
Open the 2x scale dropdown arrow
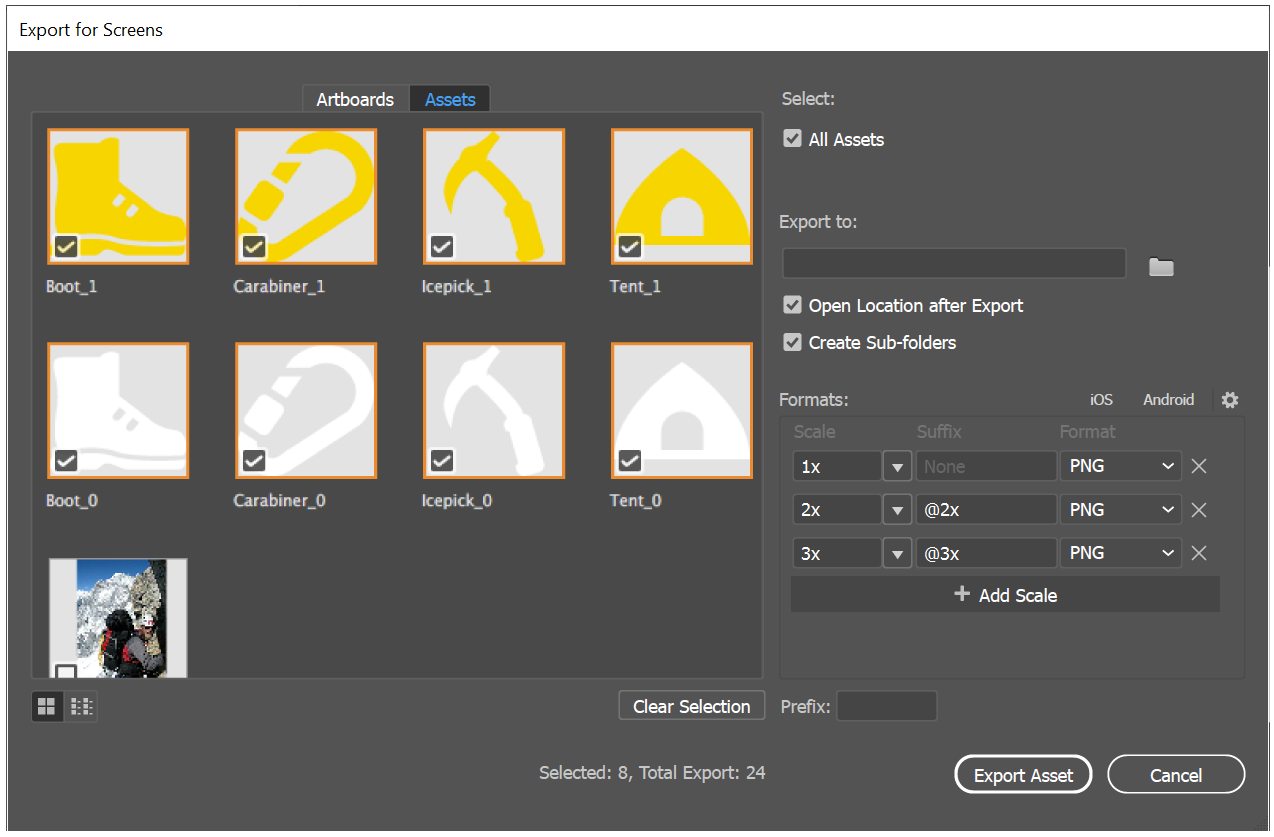pos(897,510)
